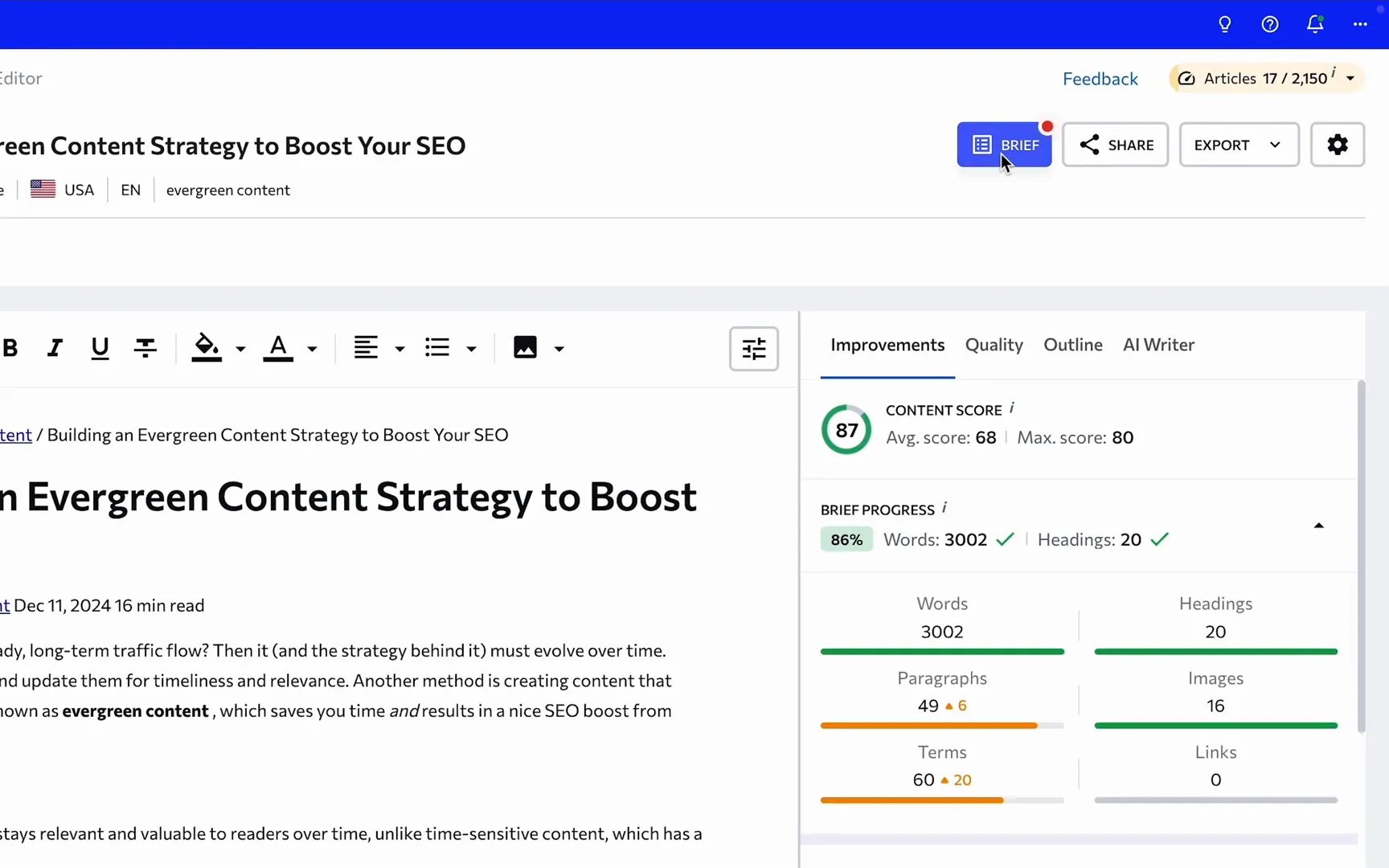Image resolution: width=1389 pixels, height=868 pixels.
Task: Open the editor customization sliders panel
Action: click(754, 349)
